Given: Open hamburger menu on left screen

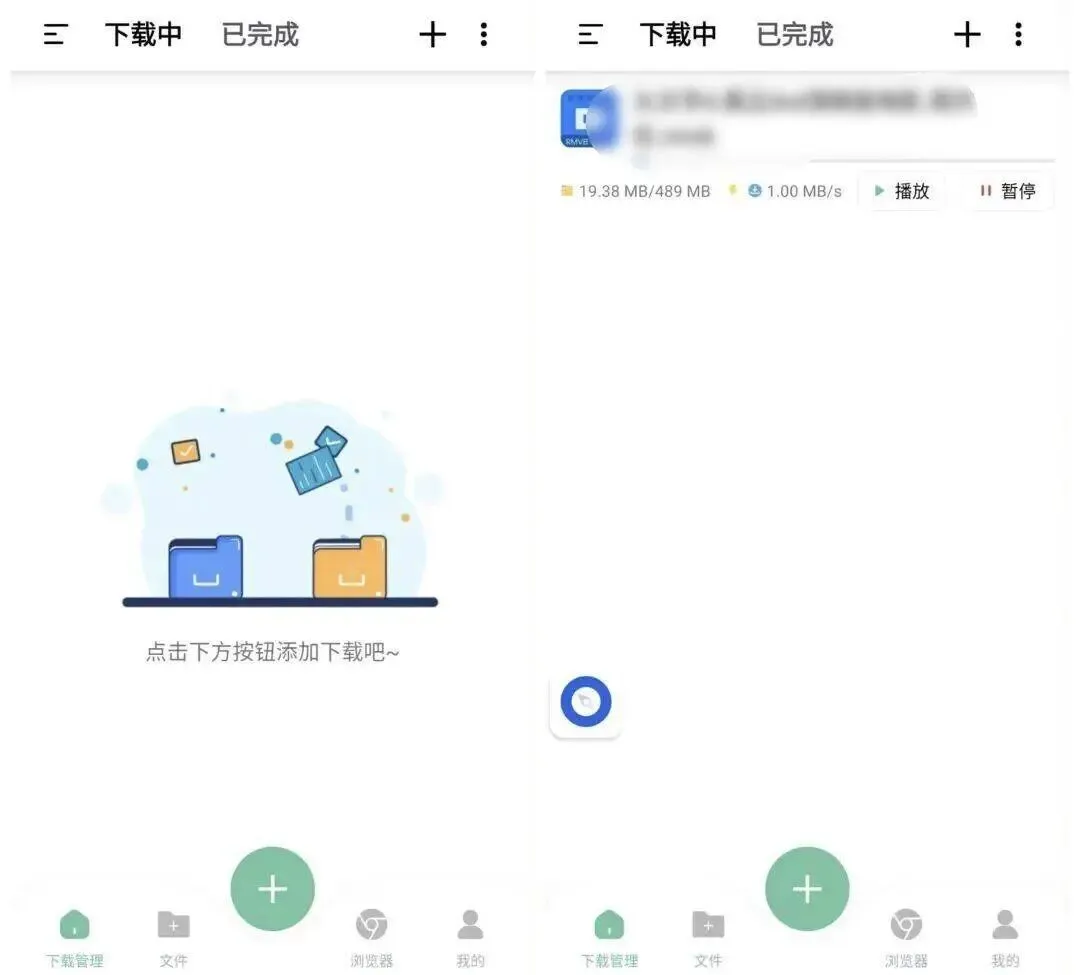Looking at the screenshot, I should click(x=55, y=34).
